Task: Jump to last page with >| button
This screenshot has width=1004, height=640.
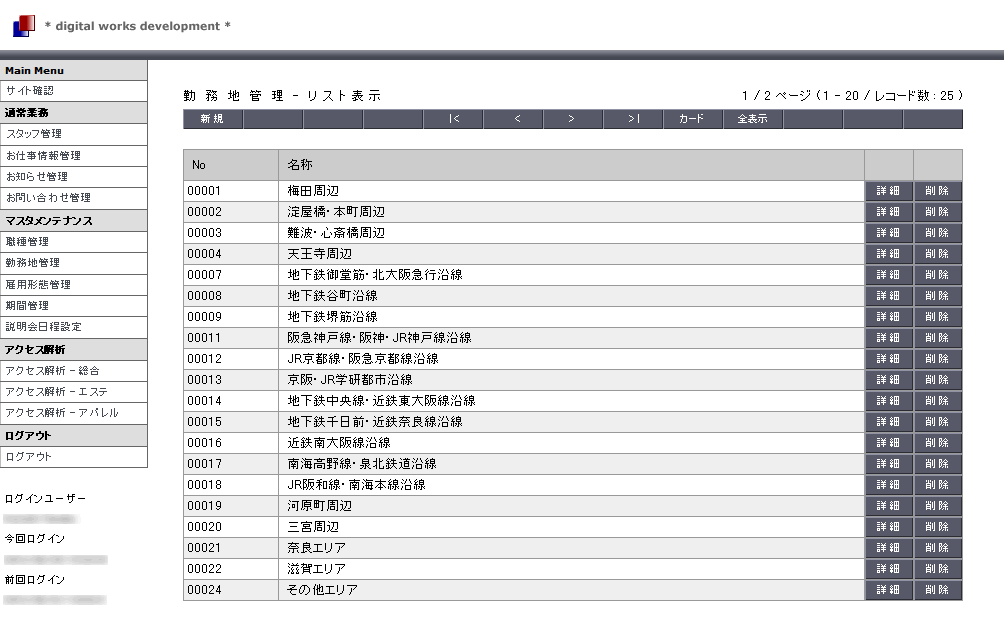Action: click(633, 119)
